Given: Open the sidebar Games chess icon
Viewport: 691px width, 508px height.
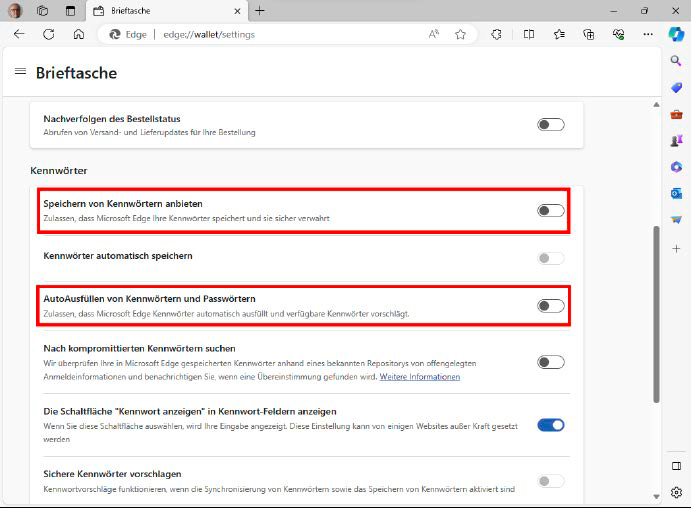Looking at the screenshot, I should click(676, 141).
